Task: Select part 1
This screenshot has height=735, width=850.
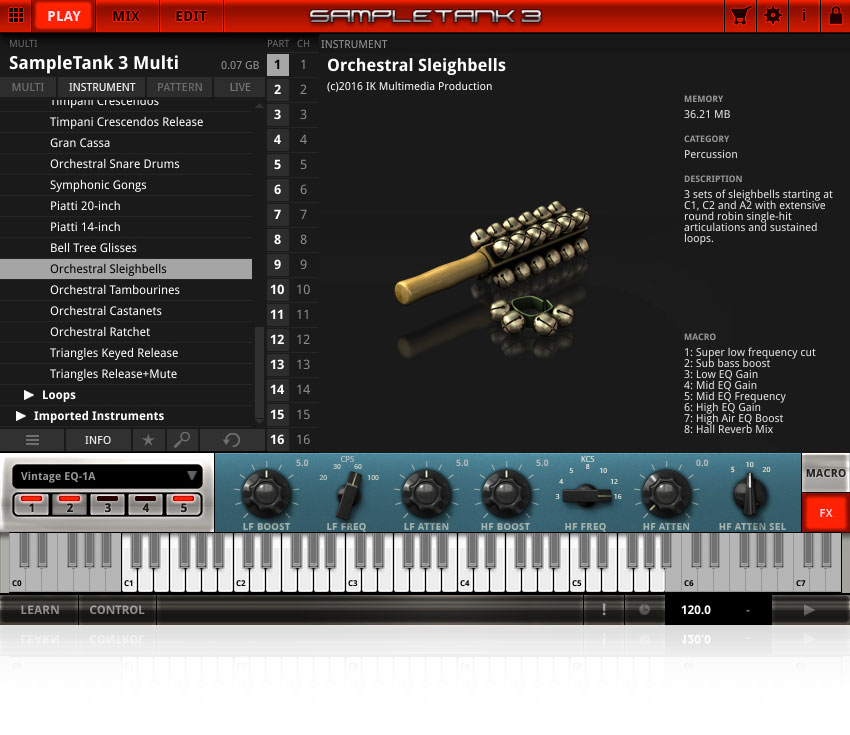Action: (x=277, y=65)
